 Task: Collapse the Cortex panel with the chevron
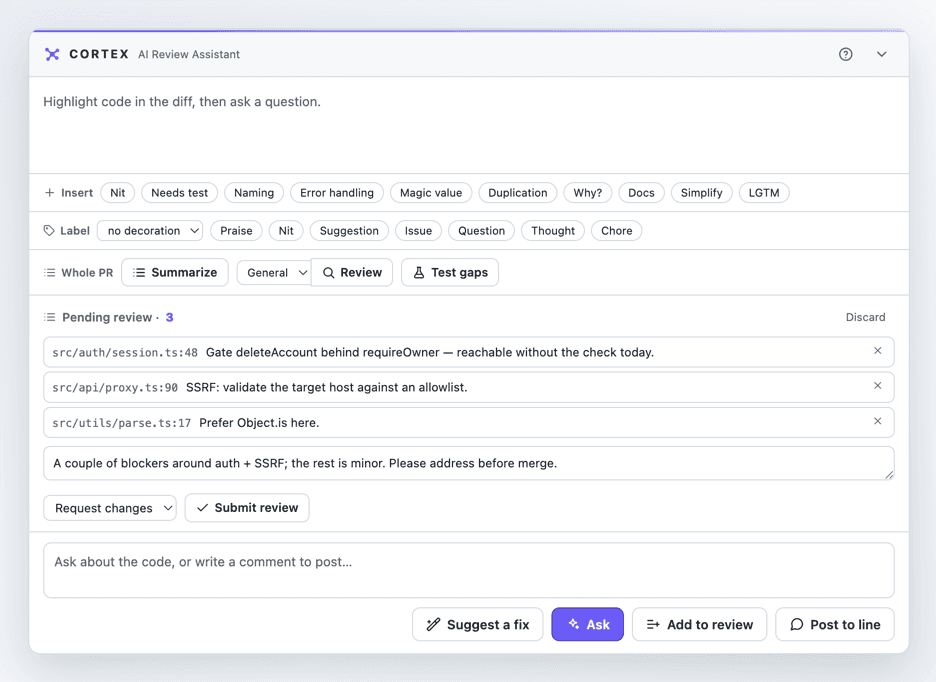[x=881, y=54]
